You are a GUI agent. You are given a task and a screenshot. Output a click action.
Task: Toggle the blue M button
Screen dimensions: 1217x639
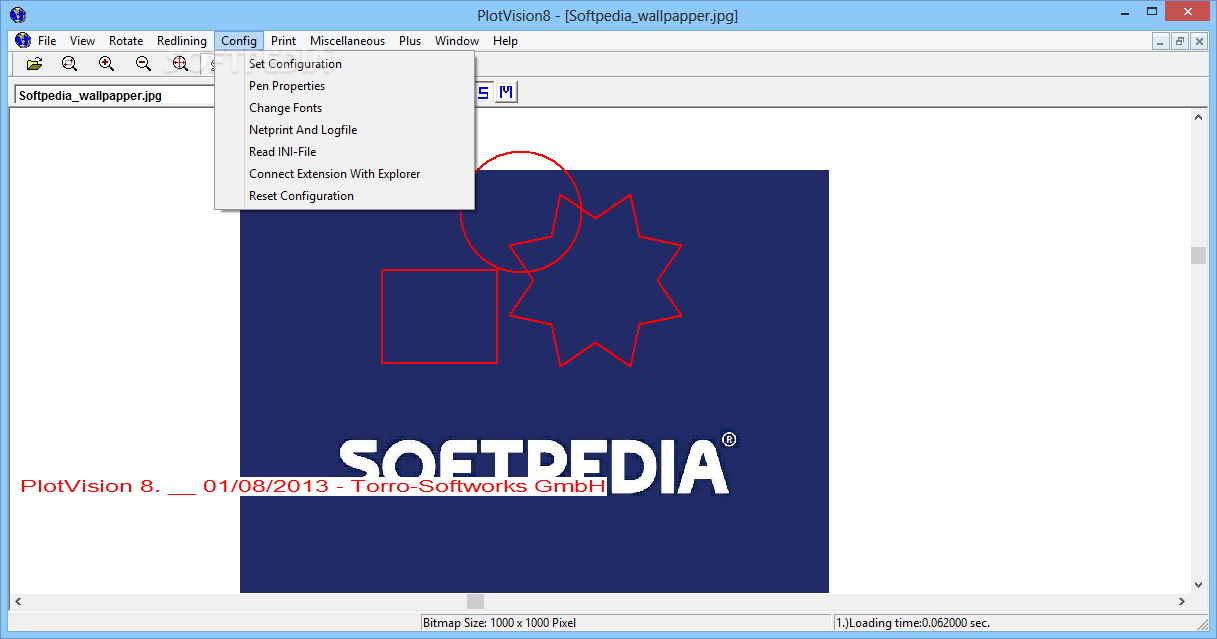(506, 93)
